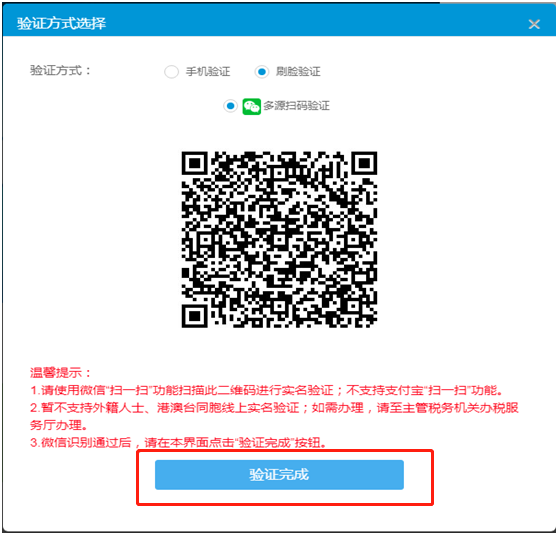The height and width of the screenshot is (535, 558).
Task: Click QR code's top-right finder square
Action: point(364,163)
